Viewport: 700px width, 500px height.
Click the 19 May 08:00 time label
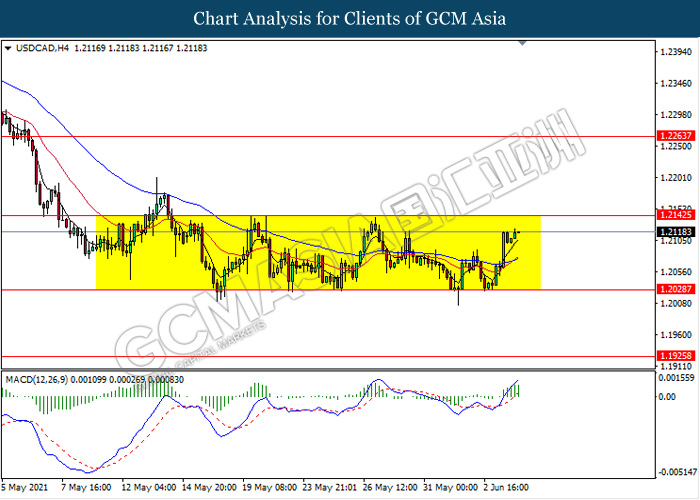pos(270,488)
